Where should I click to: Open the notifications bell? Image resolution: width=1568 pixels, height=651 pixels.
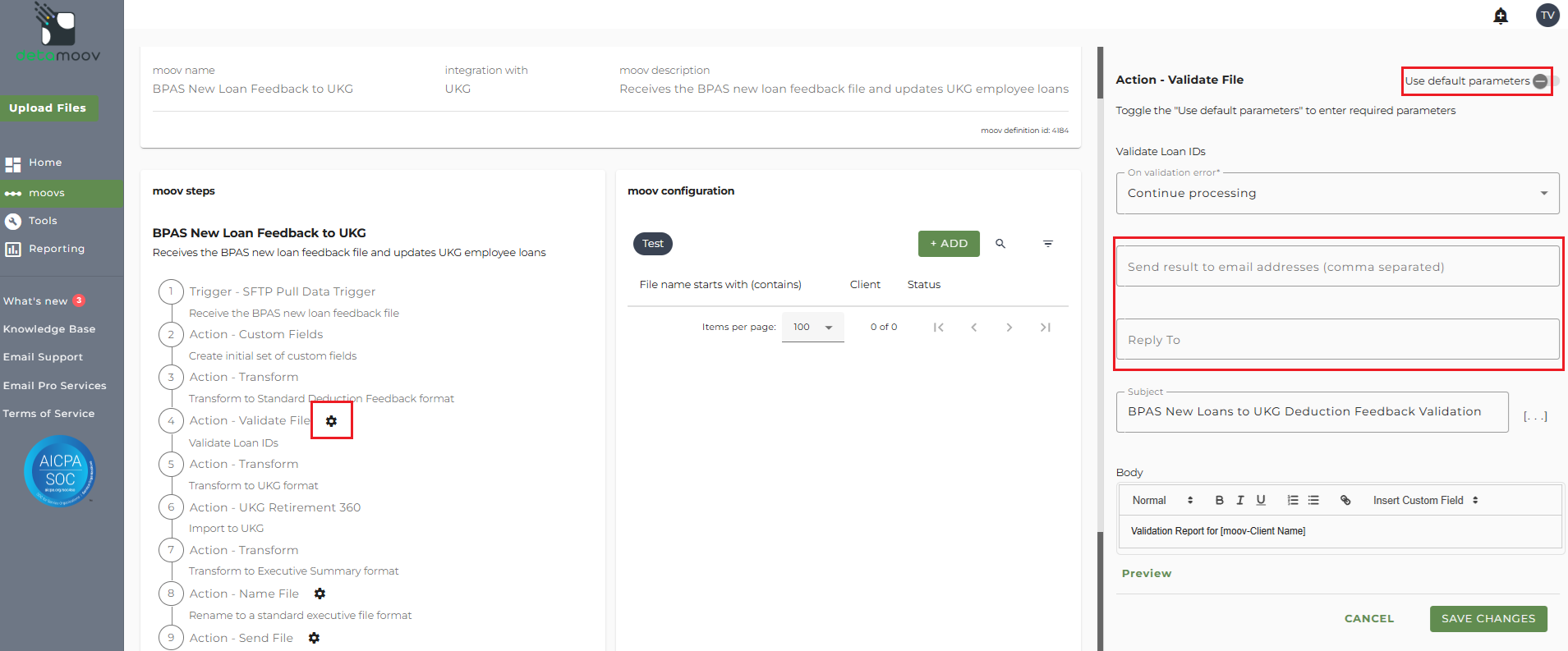point(1501,16)
